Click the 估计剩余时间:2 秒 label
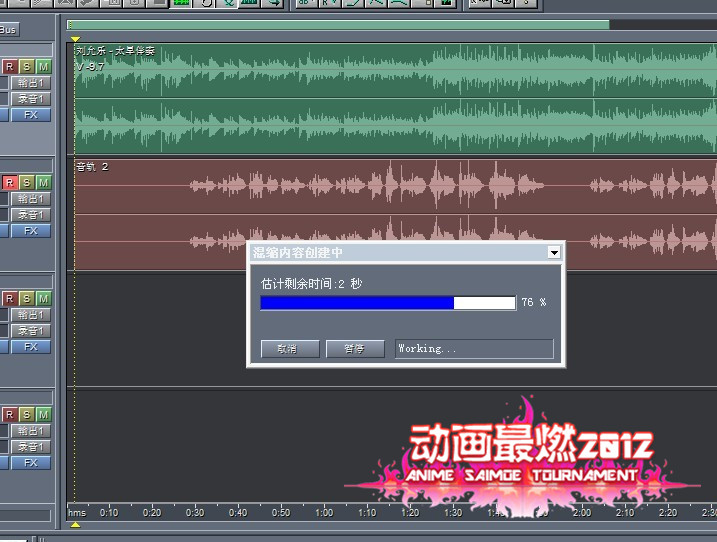 click(311, 284)
